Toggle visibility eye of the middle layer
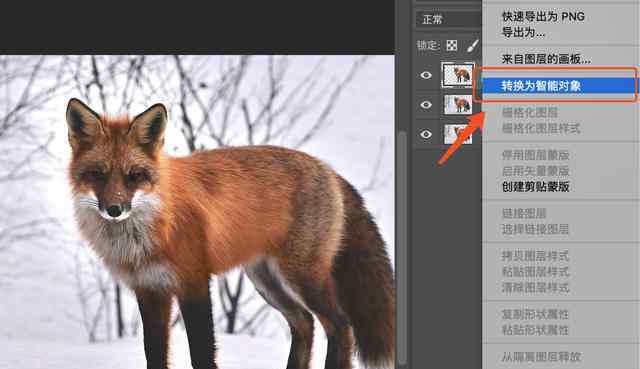This screenshot has height=369, width=640. [x=426, y=105]
